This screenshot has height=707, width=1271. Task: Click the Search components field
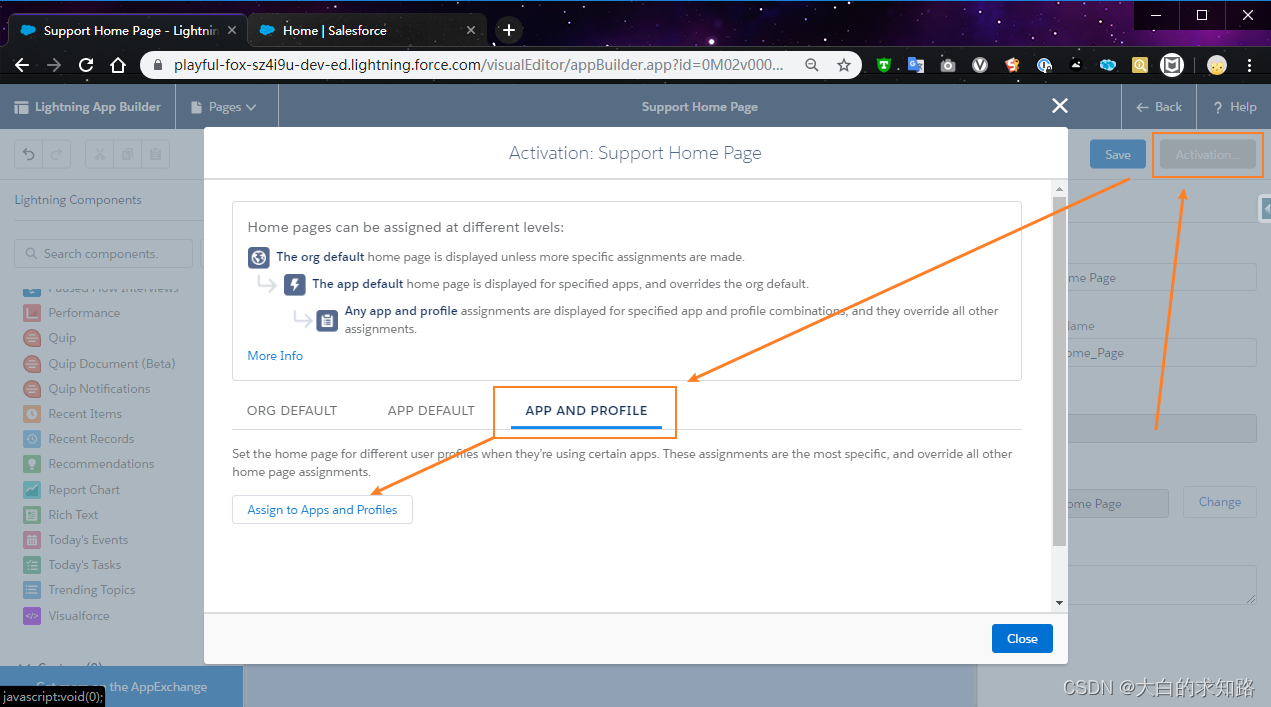point(103,253)
